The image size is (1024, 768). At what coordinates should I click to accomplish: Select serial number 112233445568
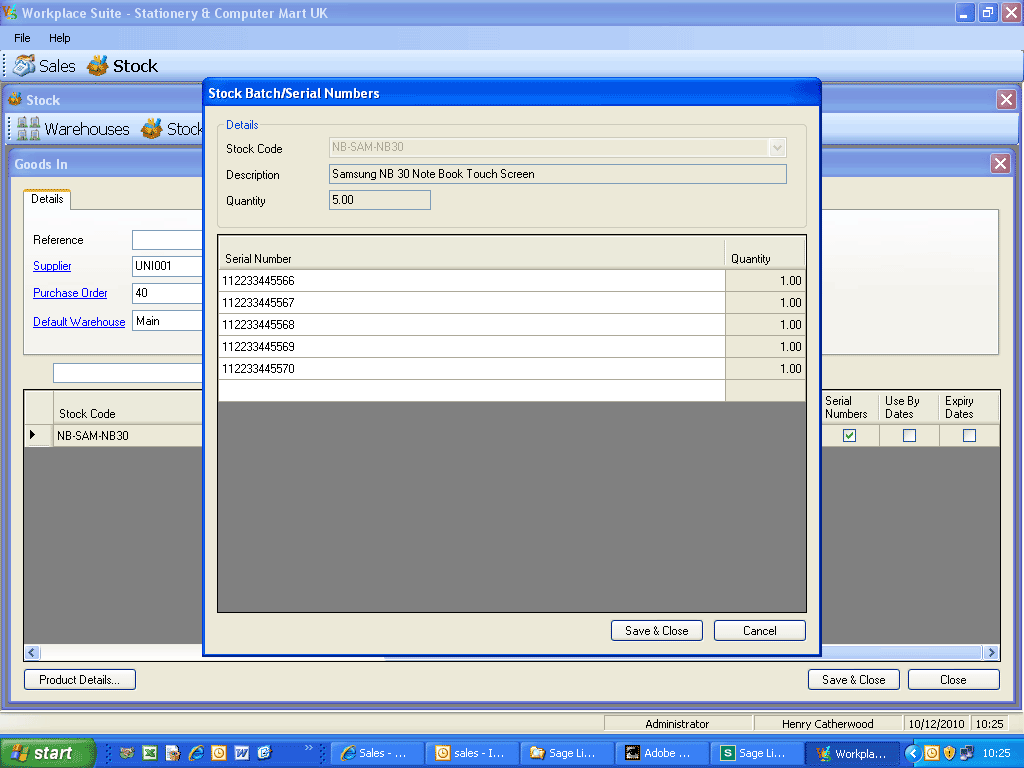tap(472, 325)
